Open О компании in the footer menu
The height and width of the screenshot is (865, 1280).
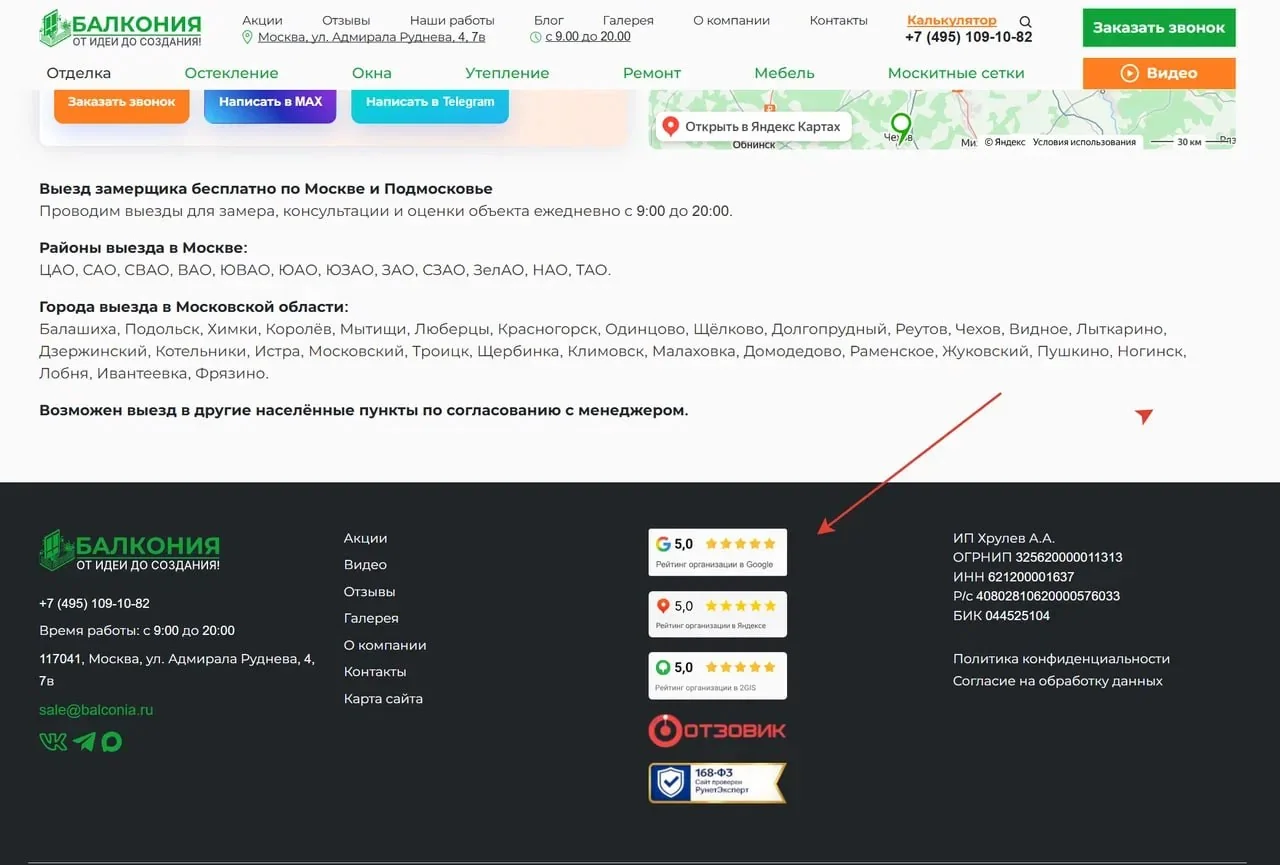coord(385,645)
